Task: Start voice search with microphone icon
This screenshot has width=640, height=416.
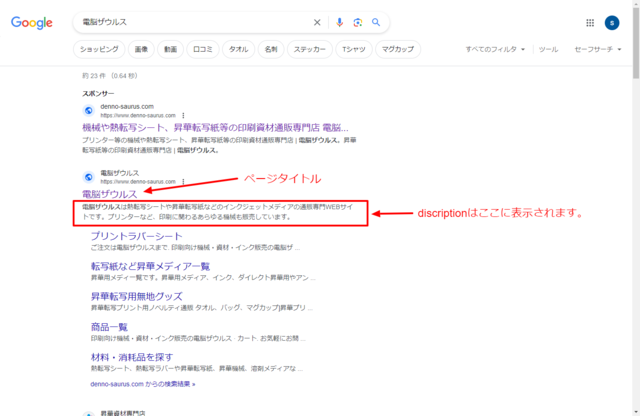Action: tap(340, 22)
